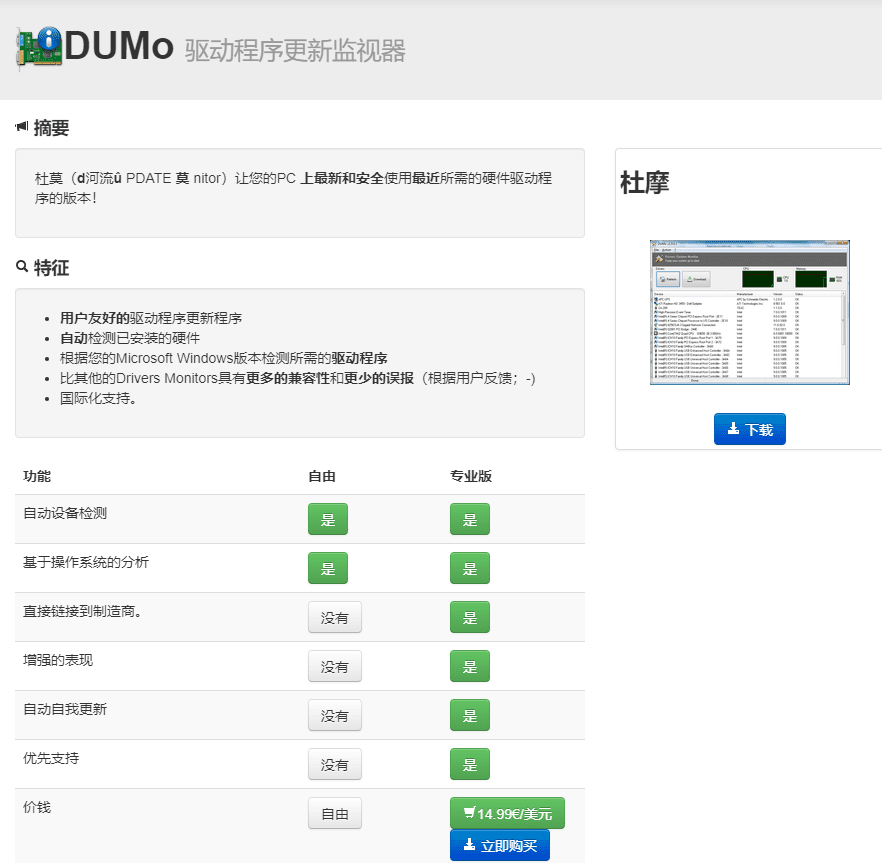
Task: Click the 直接链接到制造商 row label
Action: coord(82,611)
